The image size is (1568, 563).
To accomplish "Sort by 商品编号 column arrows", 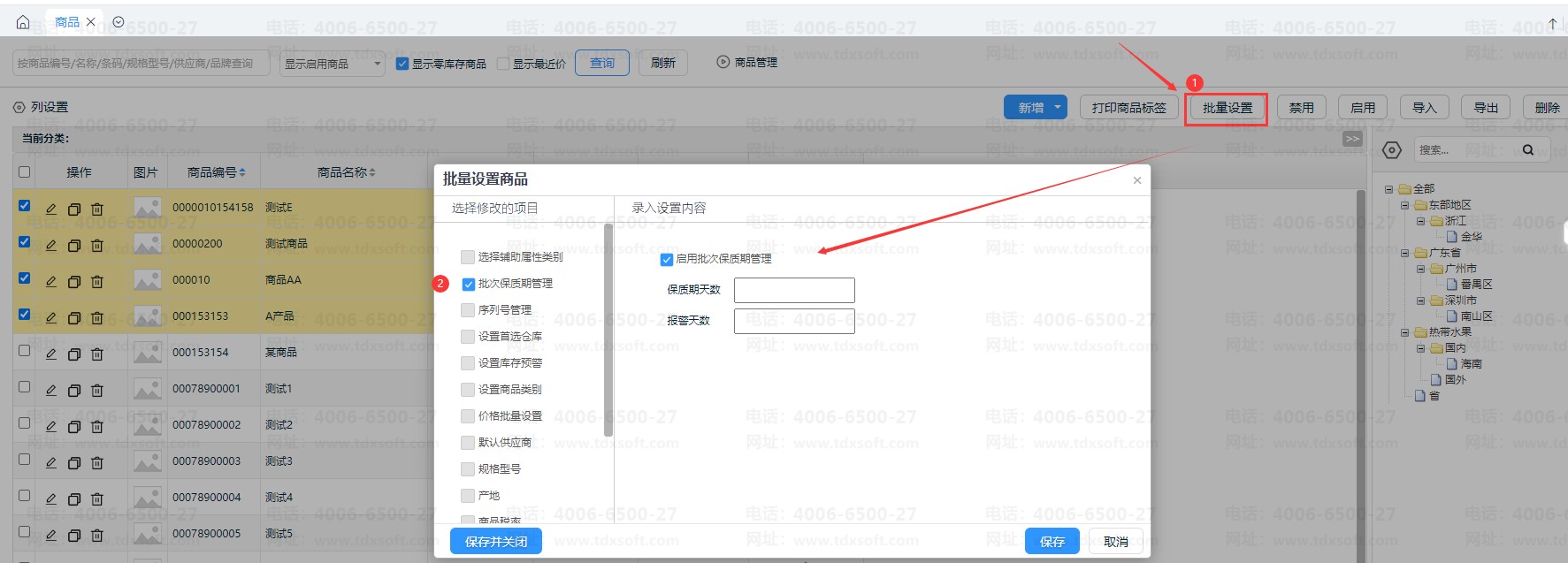I will pos(242,172).
